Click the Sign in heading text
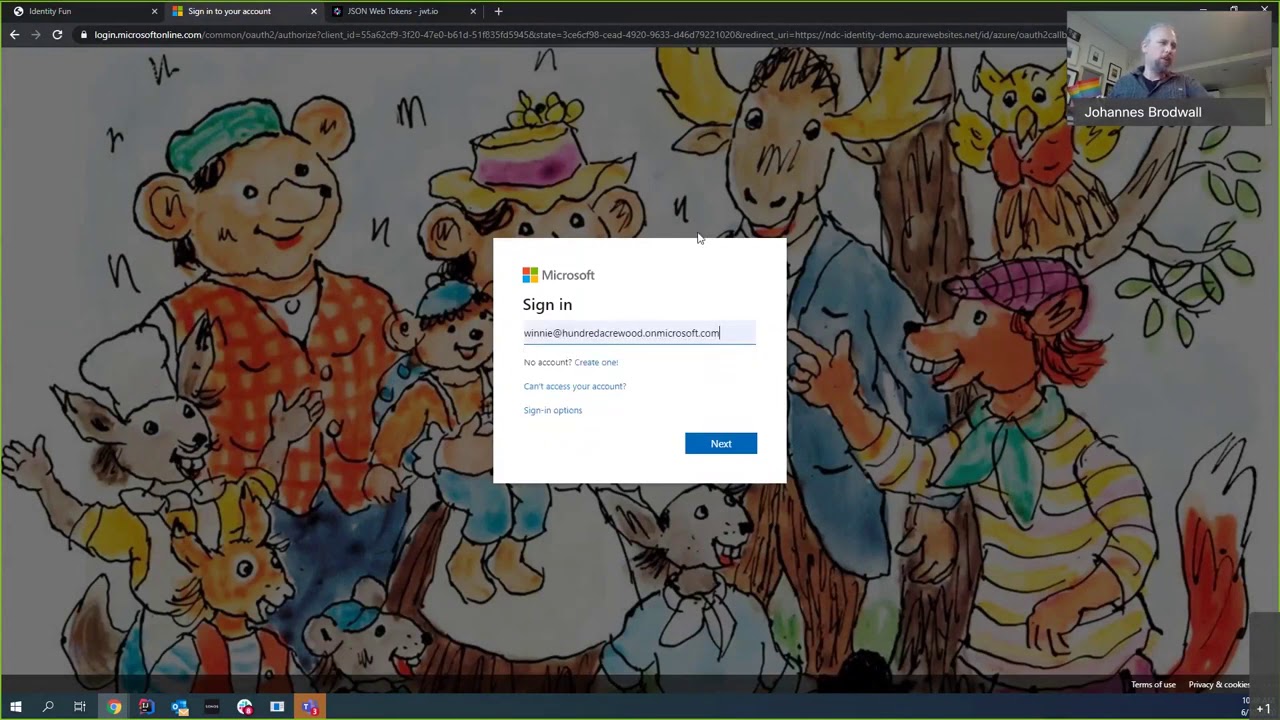The width and height of the screenshot is (1280, 720). [x=547, y=304]
